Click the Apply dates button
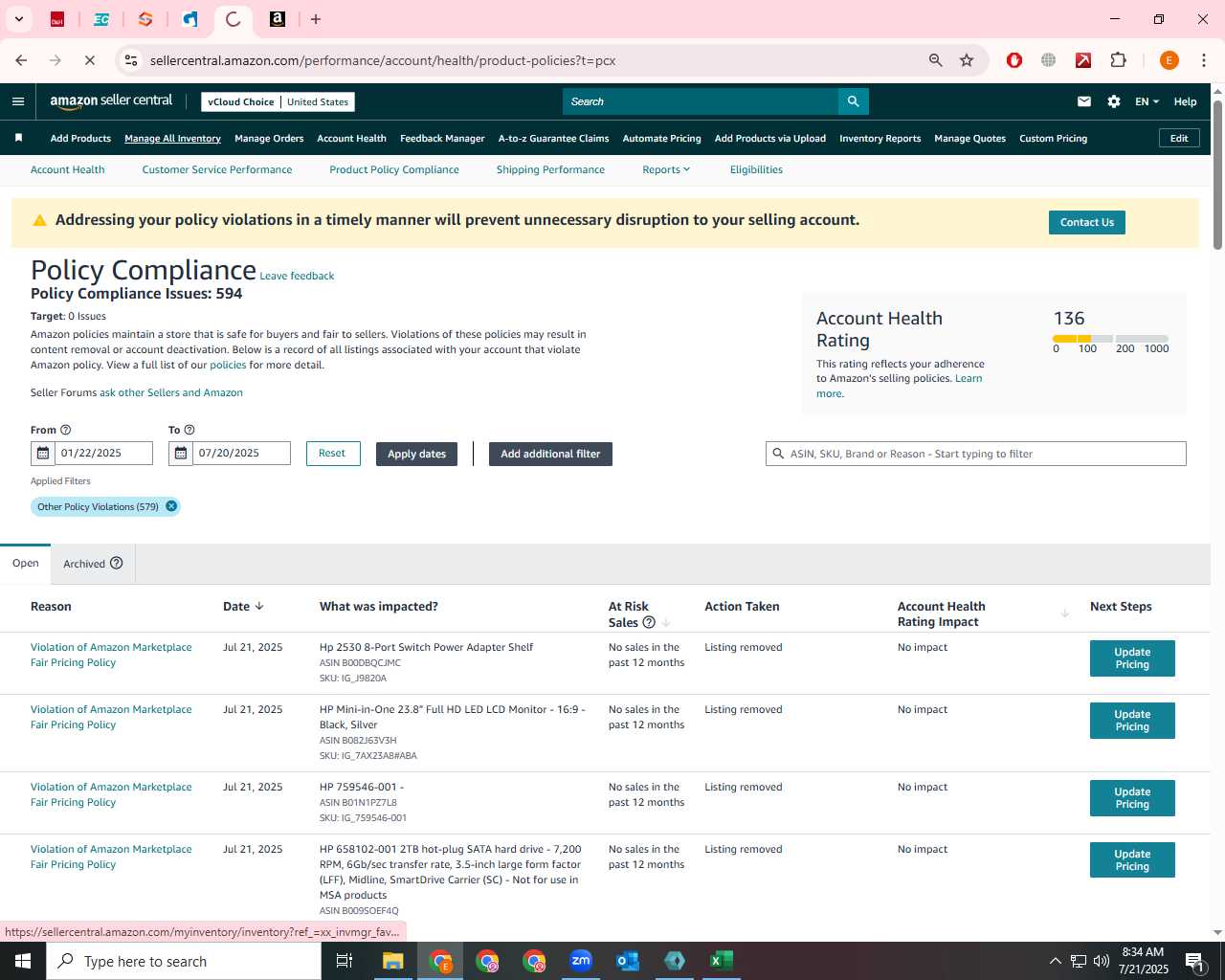Screen dimensions: 1225x980 (416, 454)
